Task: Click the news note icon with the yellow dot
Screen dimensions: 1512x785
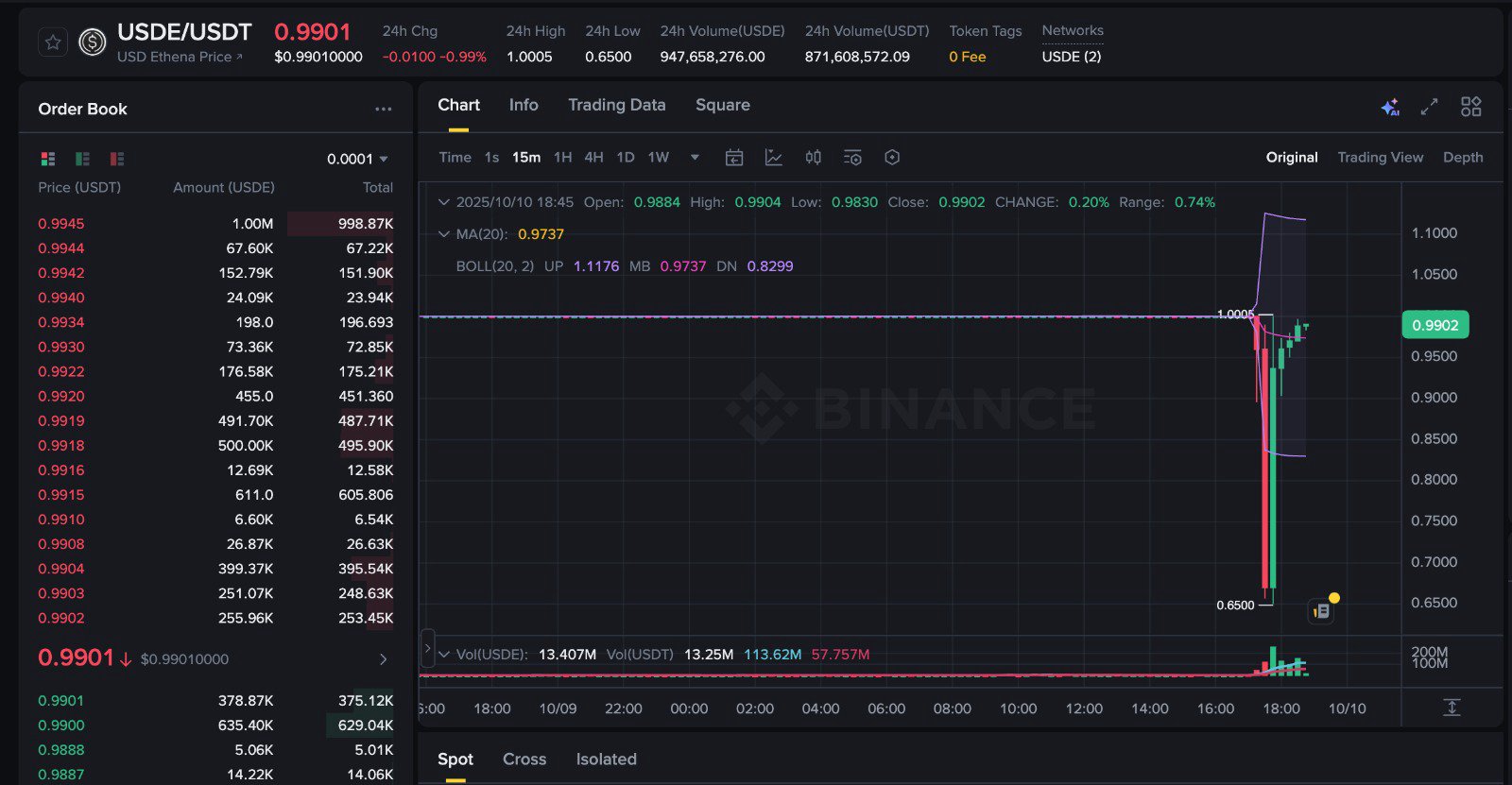Action: 1322,610
